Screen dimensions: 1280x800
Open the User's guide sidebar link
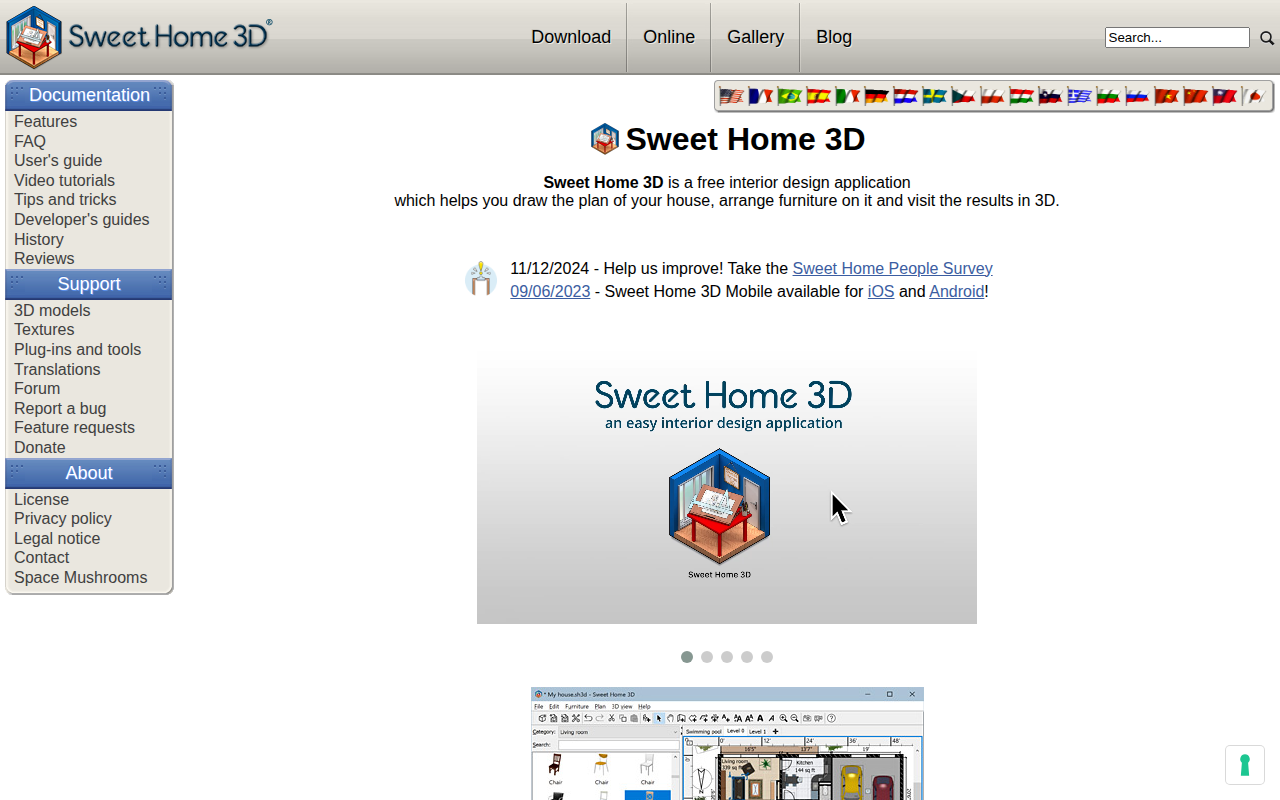click(x=58, y=160)
